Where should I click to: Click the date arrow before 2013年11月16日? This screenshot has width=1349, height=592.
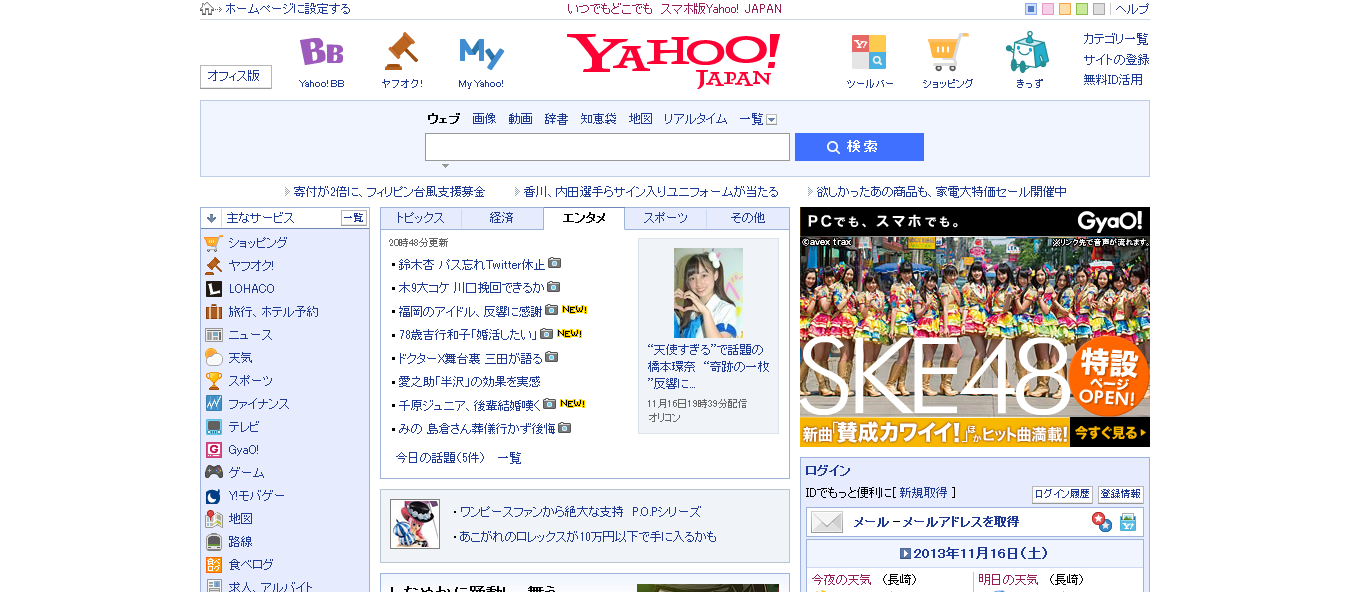click(x=905, y=553)
